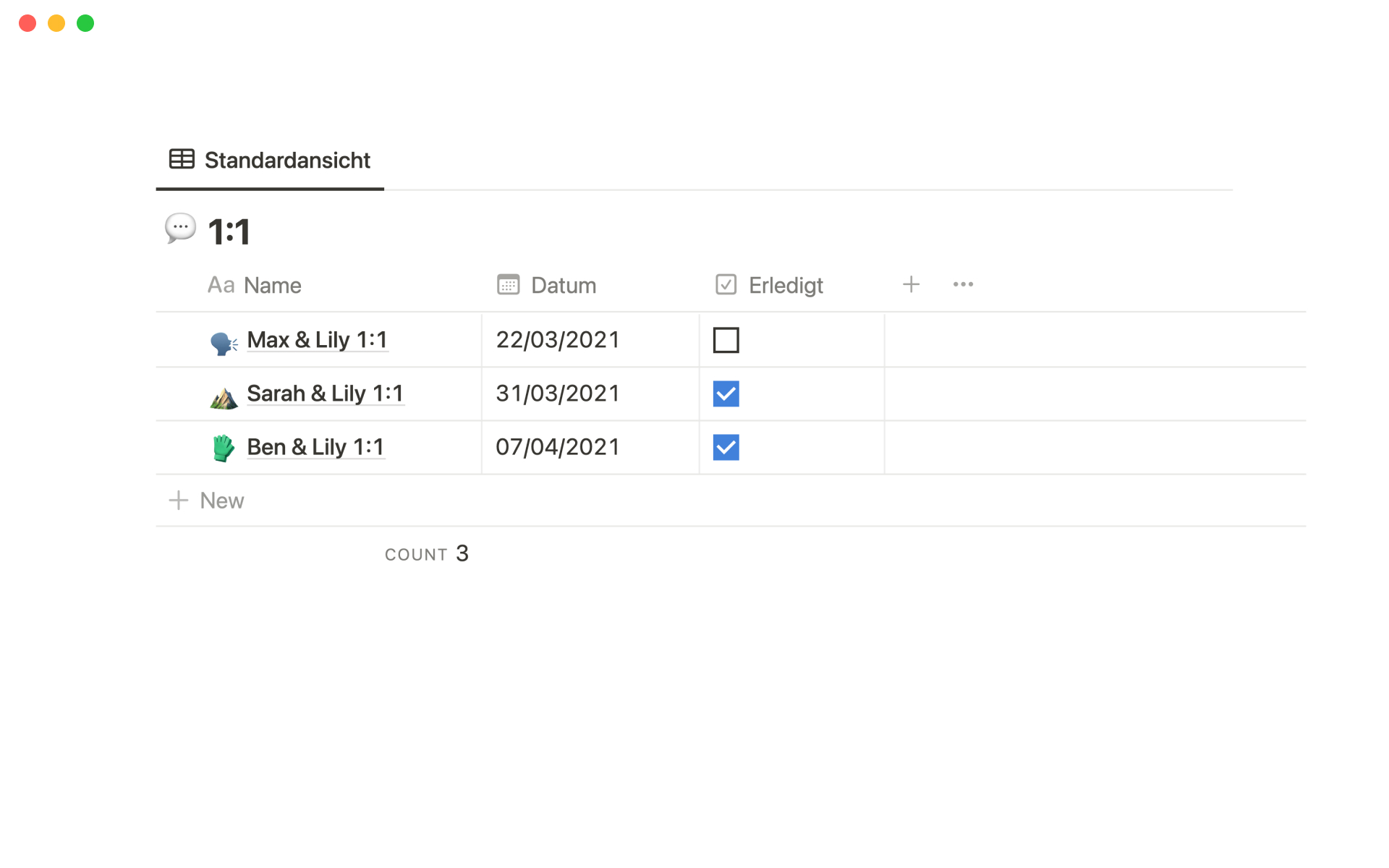Uncheck the Erledigt box for Sarah & Lily
Image resolution: width=1389 pixels, height=868 pixels.
click(726, 394)
